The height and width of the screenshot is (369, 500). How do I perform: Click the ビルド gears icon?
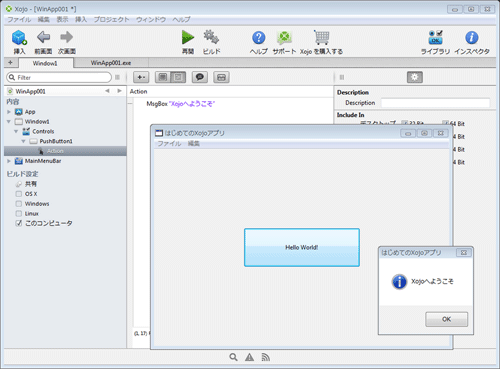[x=211, y=37]
